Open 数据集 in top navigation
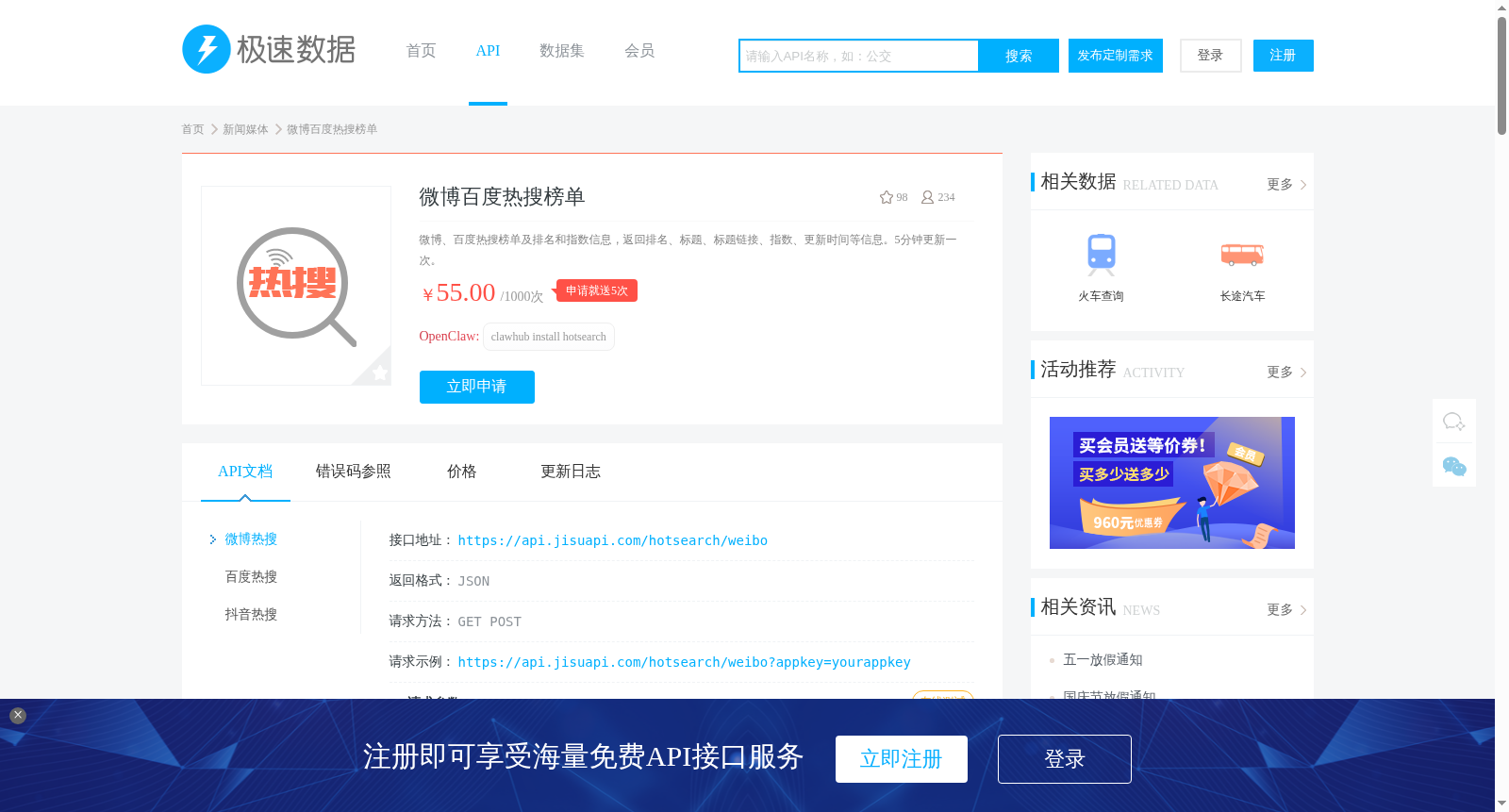 [562, 51]
